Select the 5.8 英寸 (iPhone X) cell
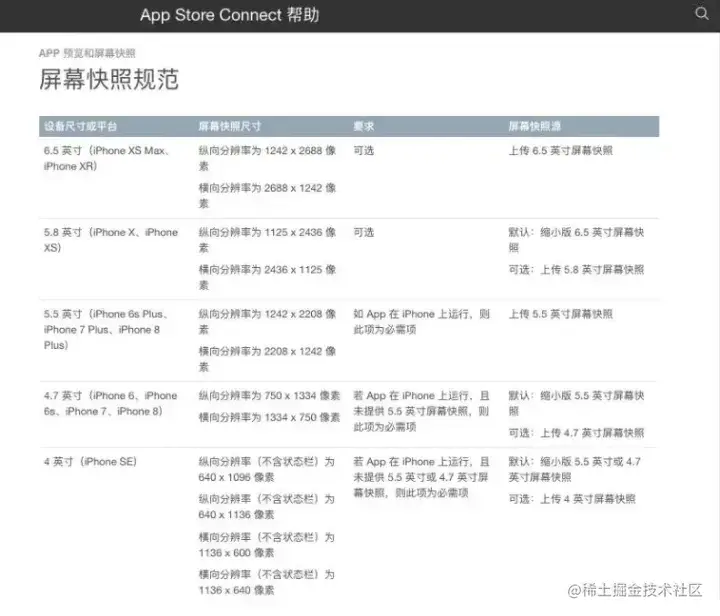 click(111, 240)
